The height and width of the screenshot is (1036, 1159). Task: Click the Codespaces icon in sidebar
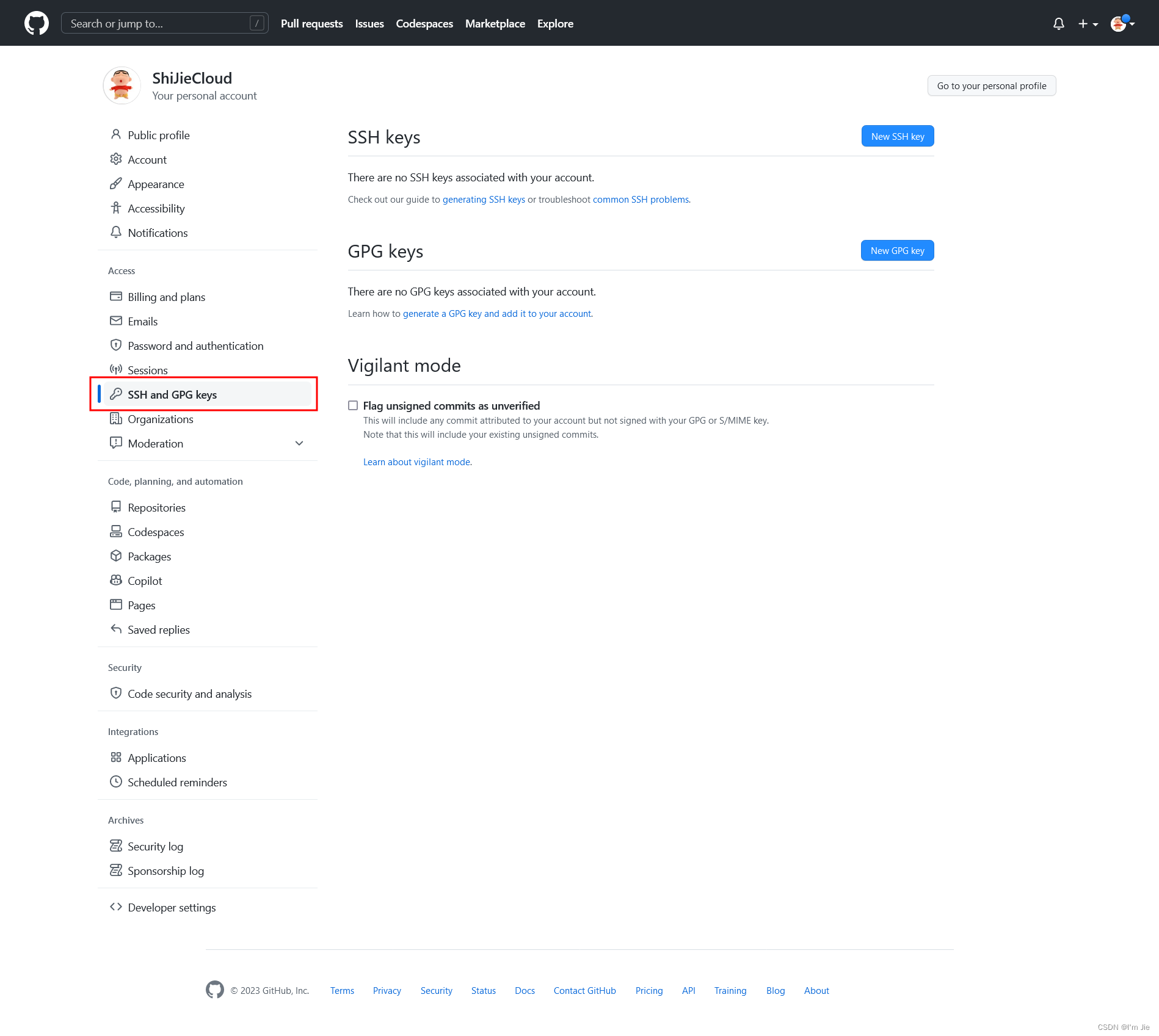pos(116,531)
